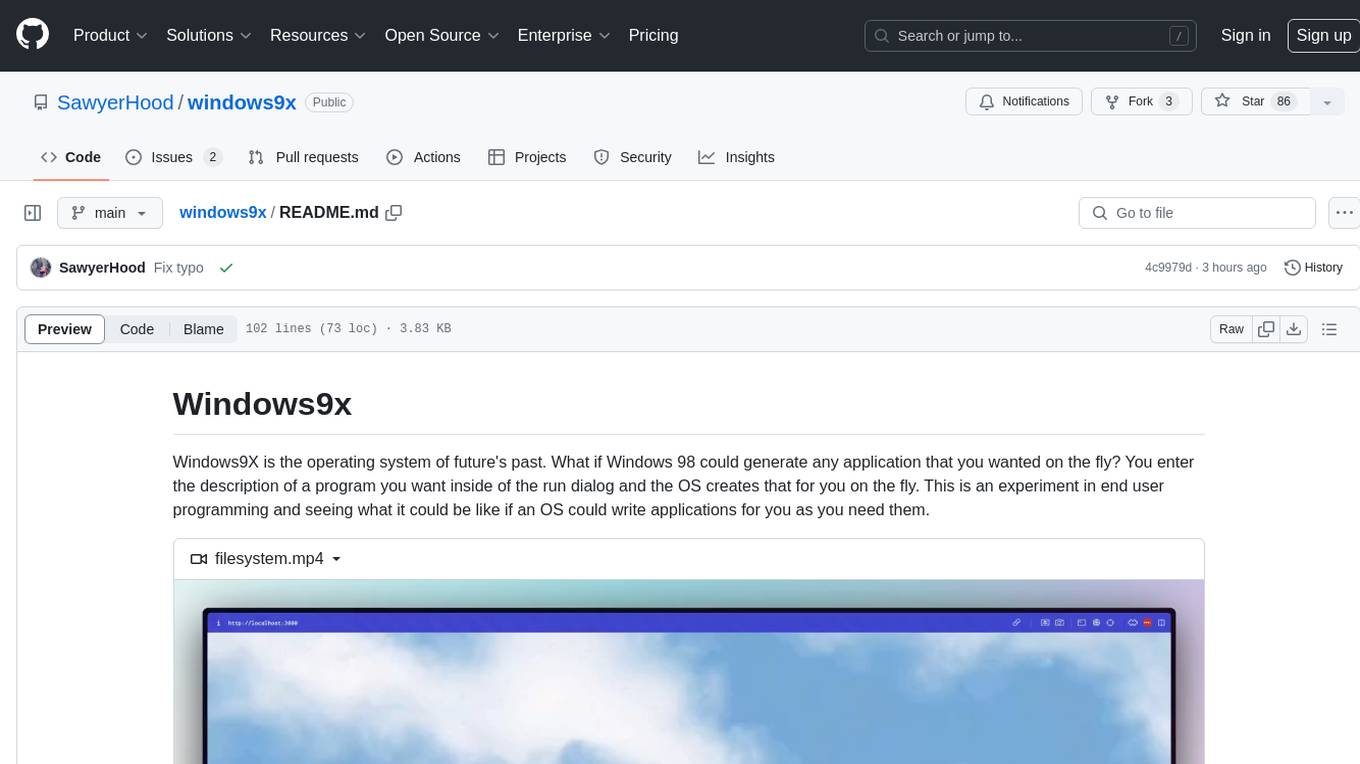Open the Pricing page
Screen dimensions: 1360x764
pos(653,35)
